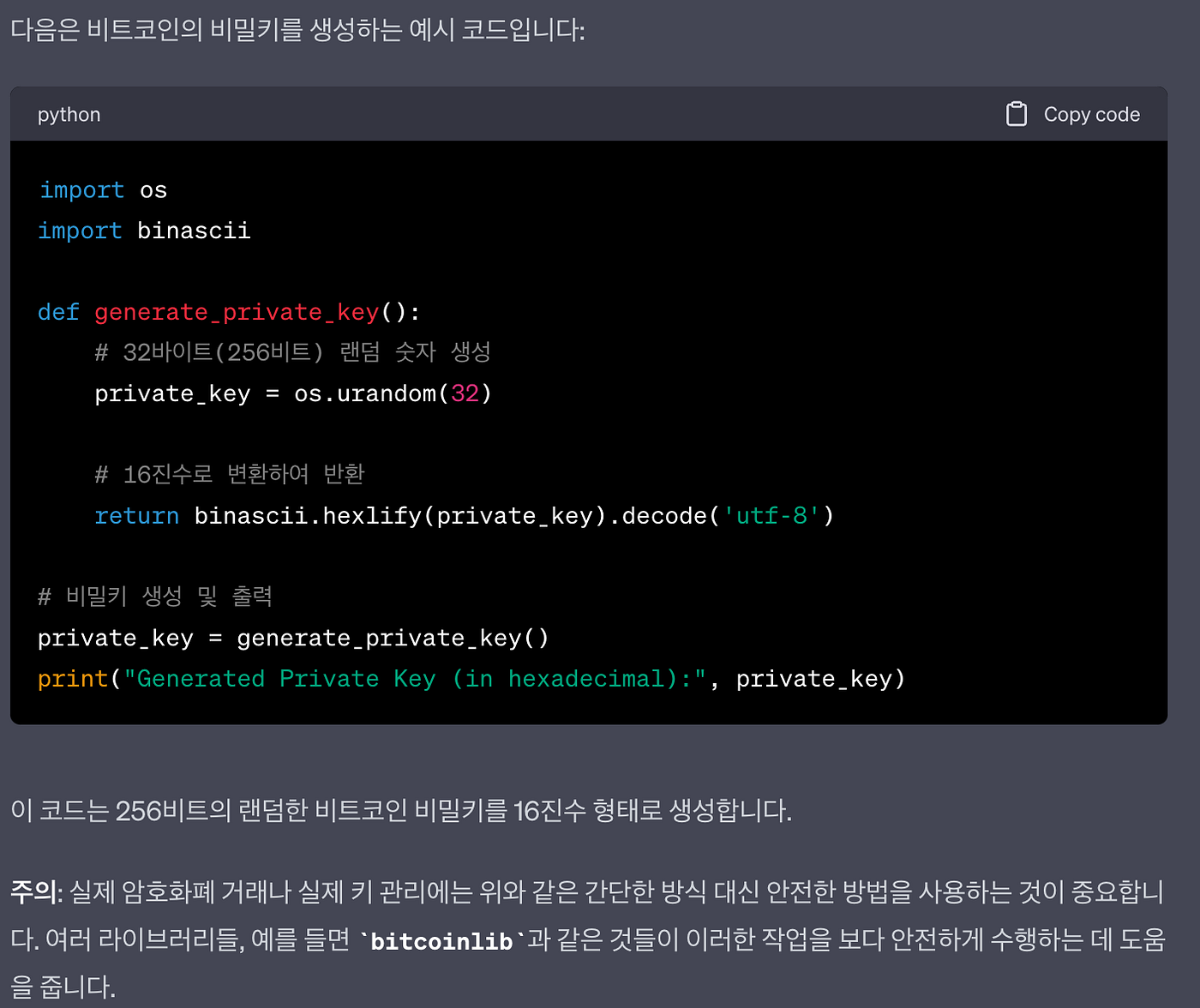Select the Generated Private Key string
Viewport: 1200px width, 1008px height.
tap(411, 678)
